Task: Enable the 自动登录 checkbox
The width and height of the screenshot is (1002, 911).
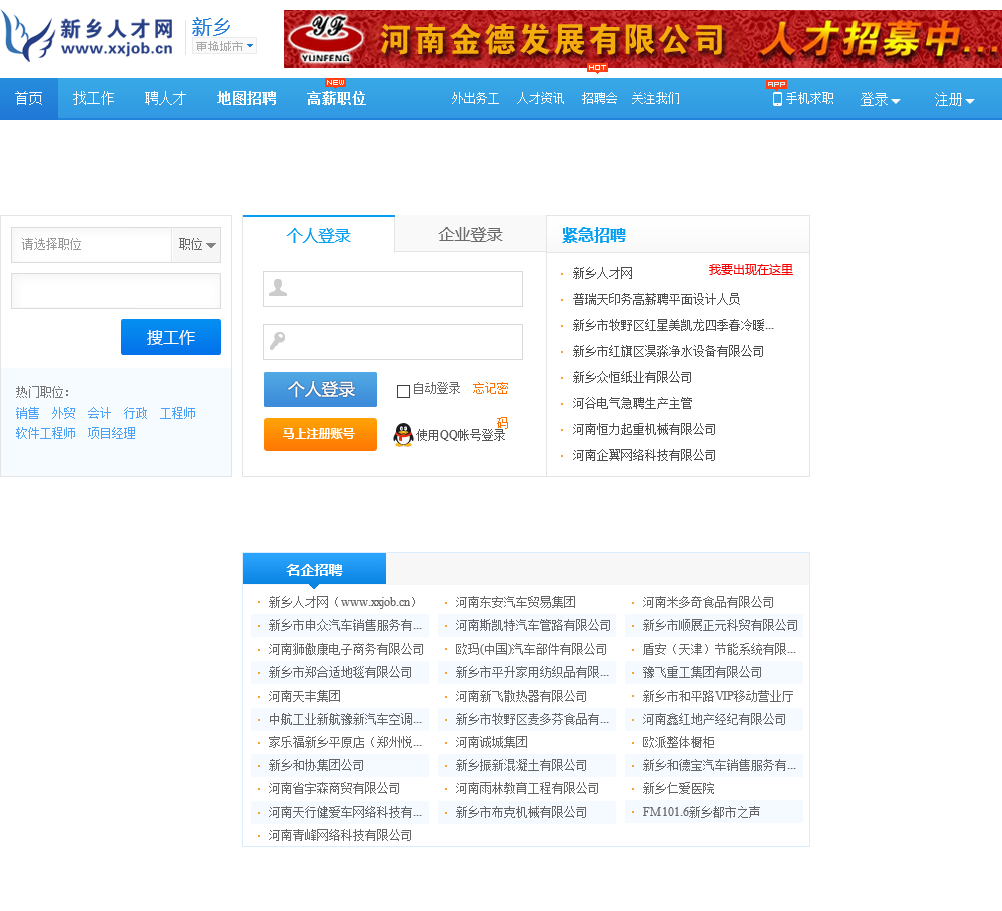Action: pyautogui.click(x=403, y=391)
